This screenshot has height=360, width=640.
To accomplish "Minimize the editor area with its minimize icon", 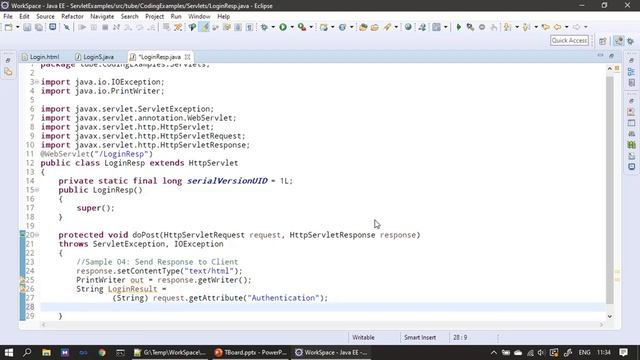I will coord(600,56).
